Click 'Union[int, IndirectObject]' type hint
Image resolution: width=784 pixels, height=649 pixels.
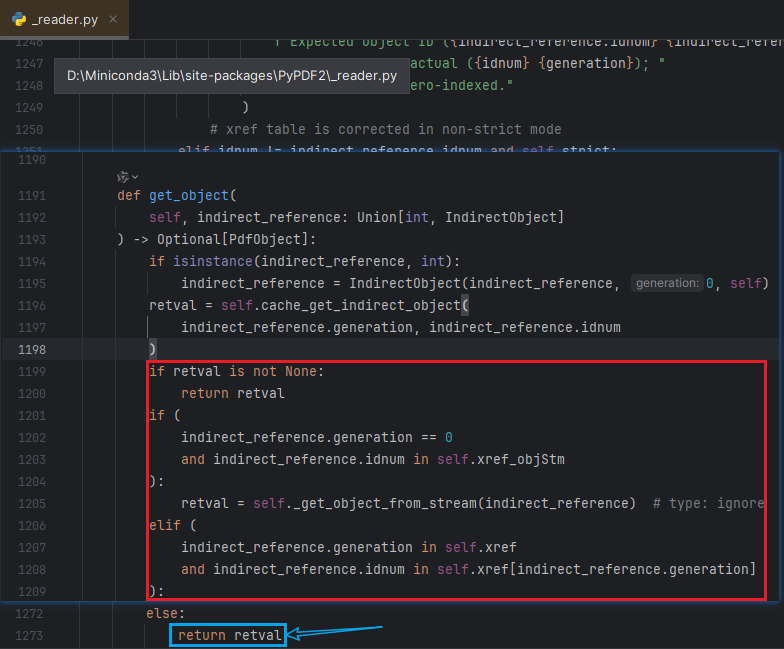pyautogui.click(x=460, y=218)
